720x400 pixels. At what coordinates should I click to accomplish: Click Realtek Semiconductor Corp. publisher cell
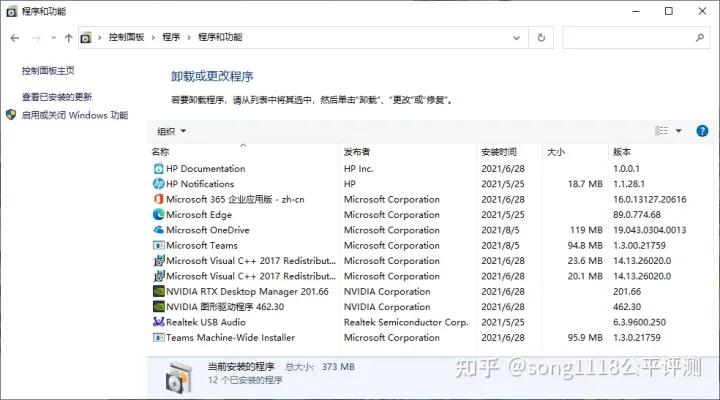(x=406, y=322)
